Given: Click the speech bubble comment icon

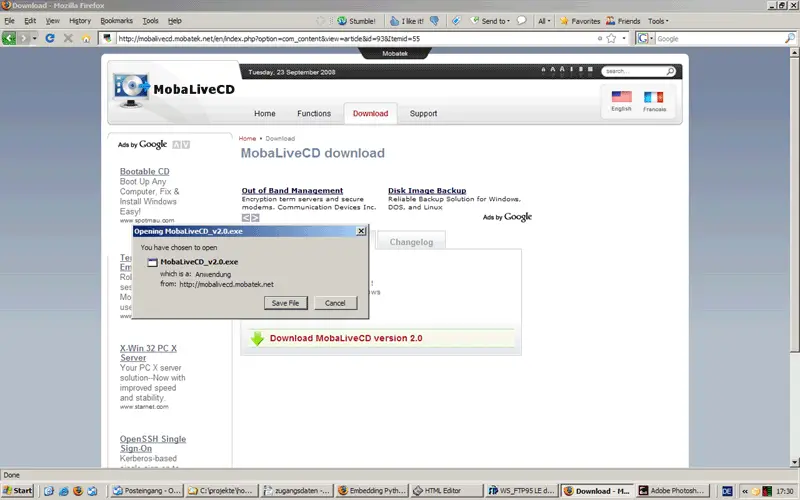Looking at the screenshot, I should [521, 21].
